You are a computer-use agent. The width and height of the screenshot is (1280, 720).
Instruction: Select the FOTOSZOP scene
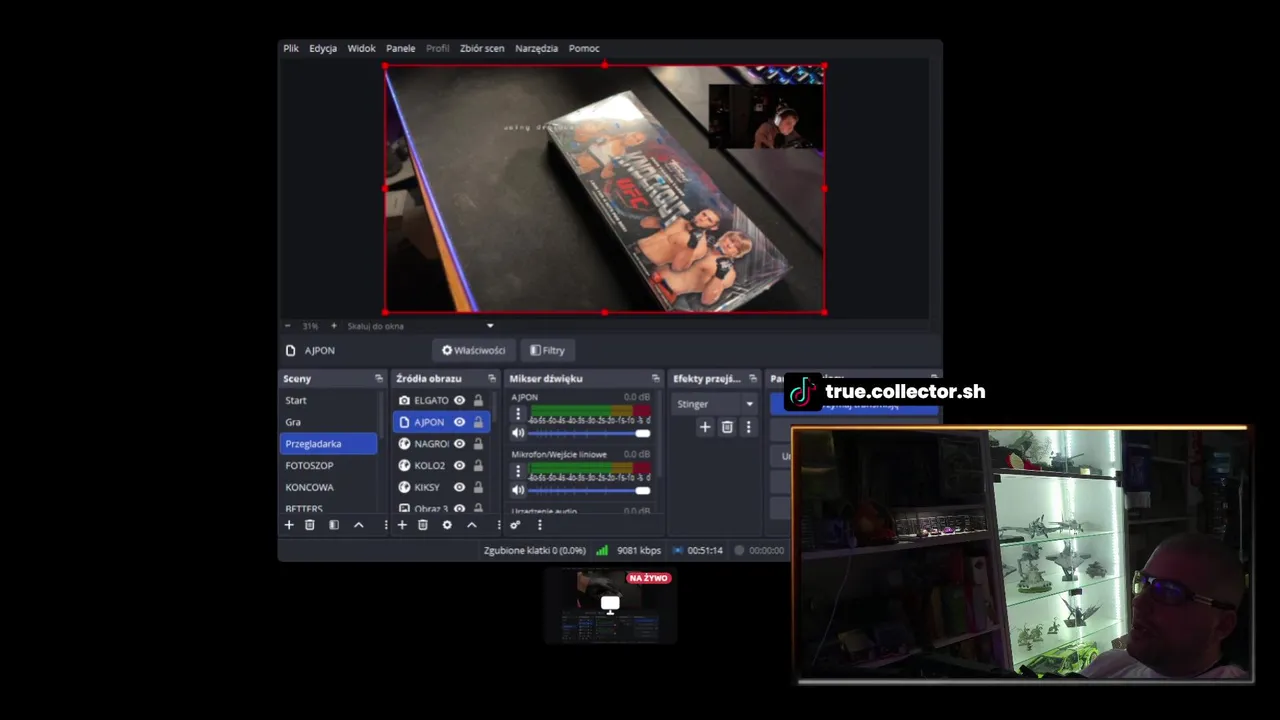(x=329, y=465)
